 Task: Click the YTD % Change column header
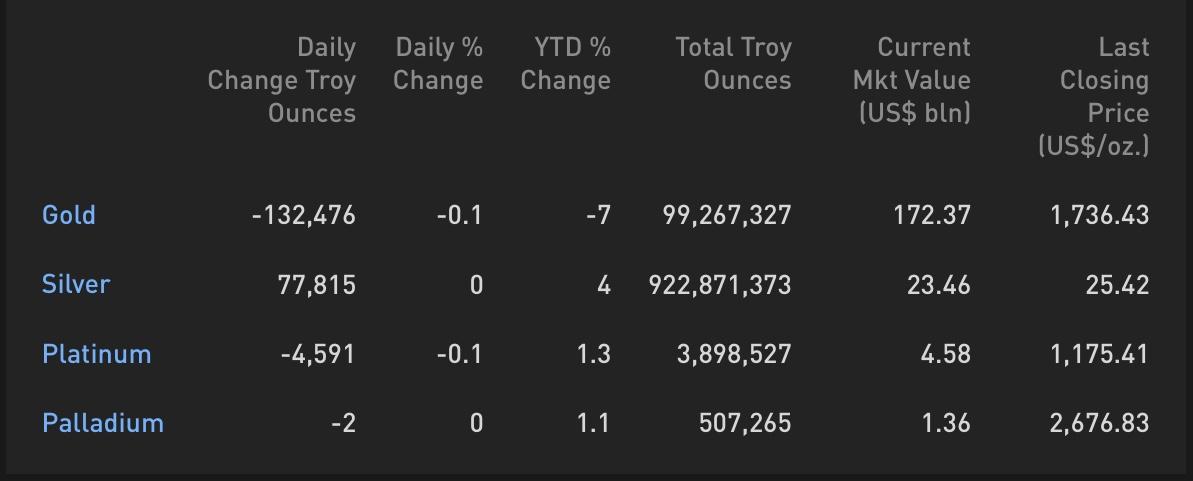click(566, 64)
